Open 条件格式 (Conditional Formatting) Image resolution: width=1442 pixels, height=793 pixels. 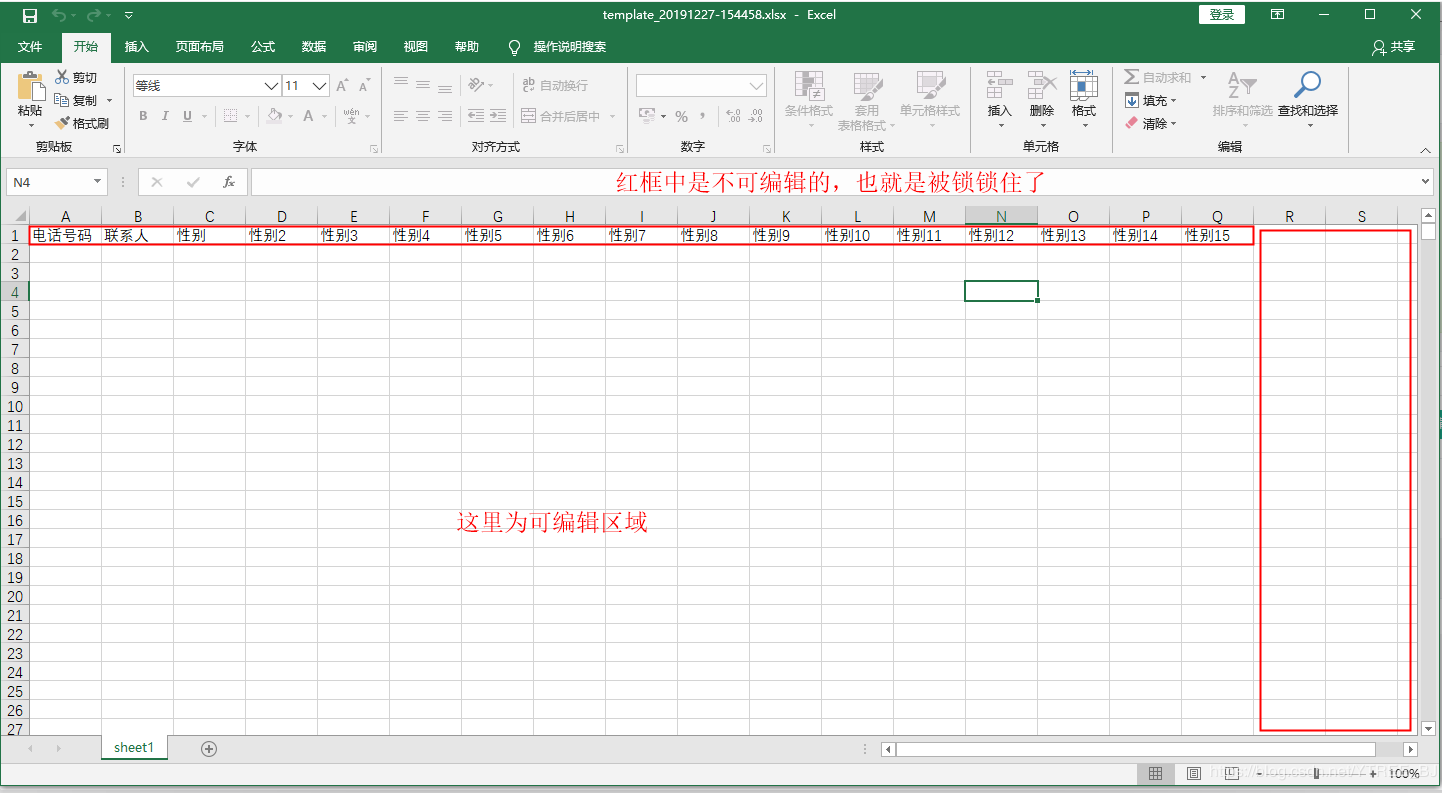click(808, 100)
